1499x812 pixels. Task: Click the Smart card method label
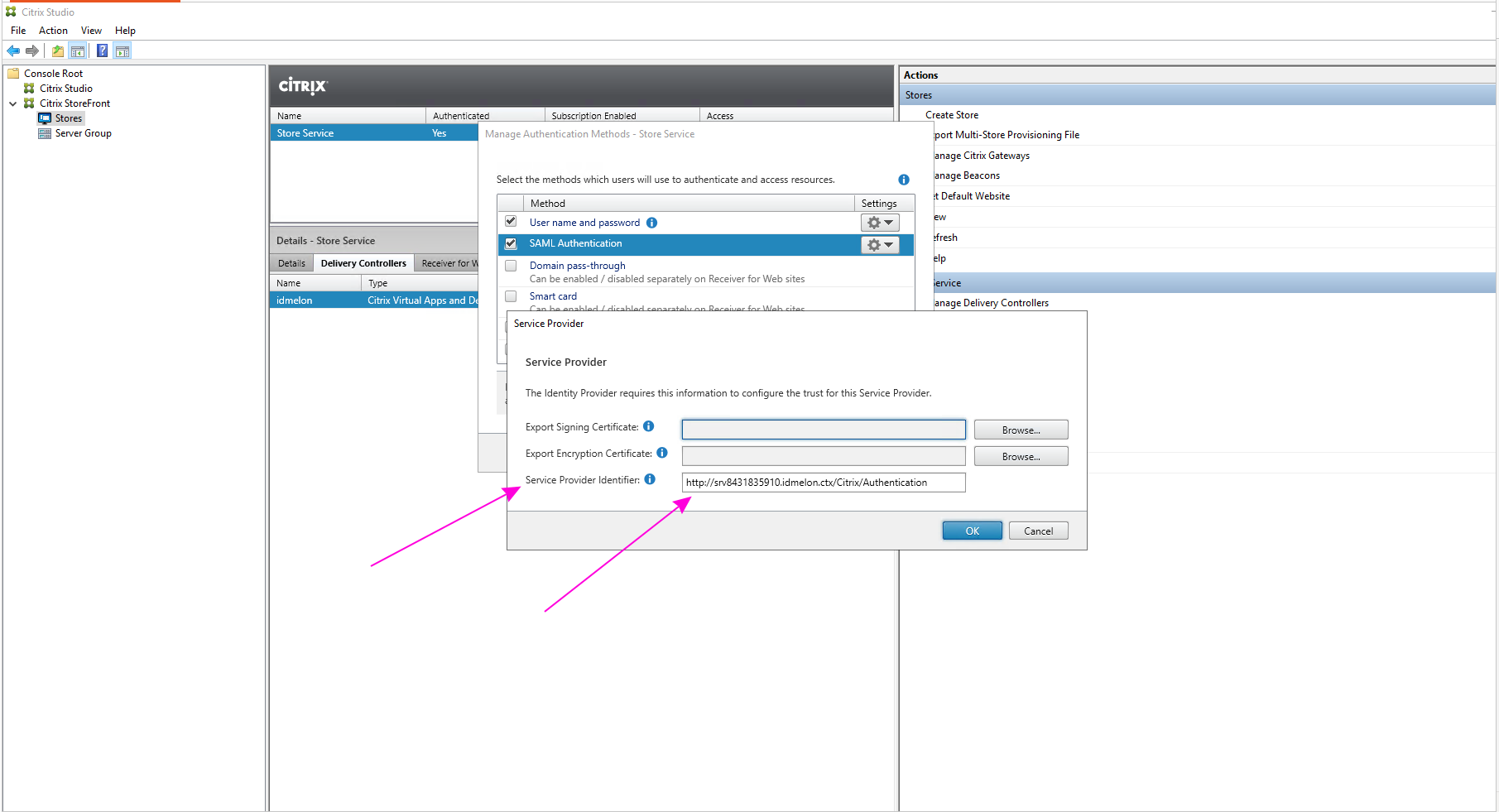coord(553,296)
